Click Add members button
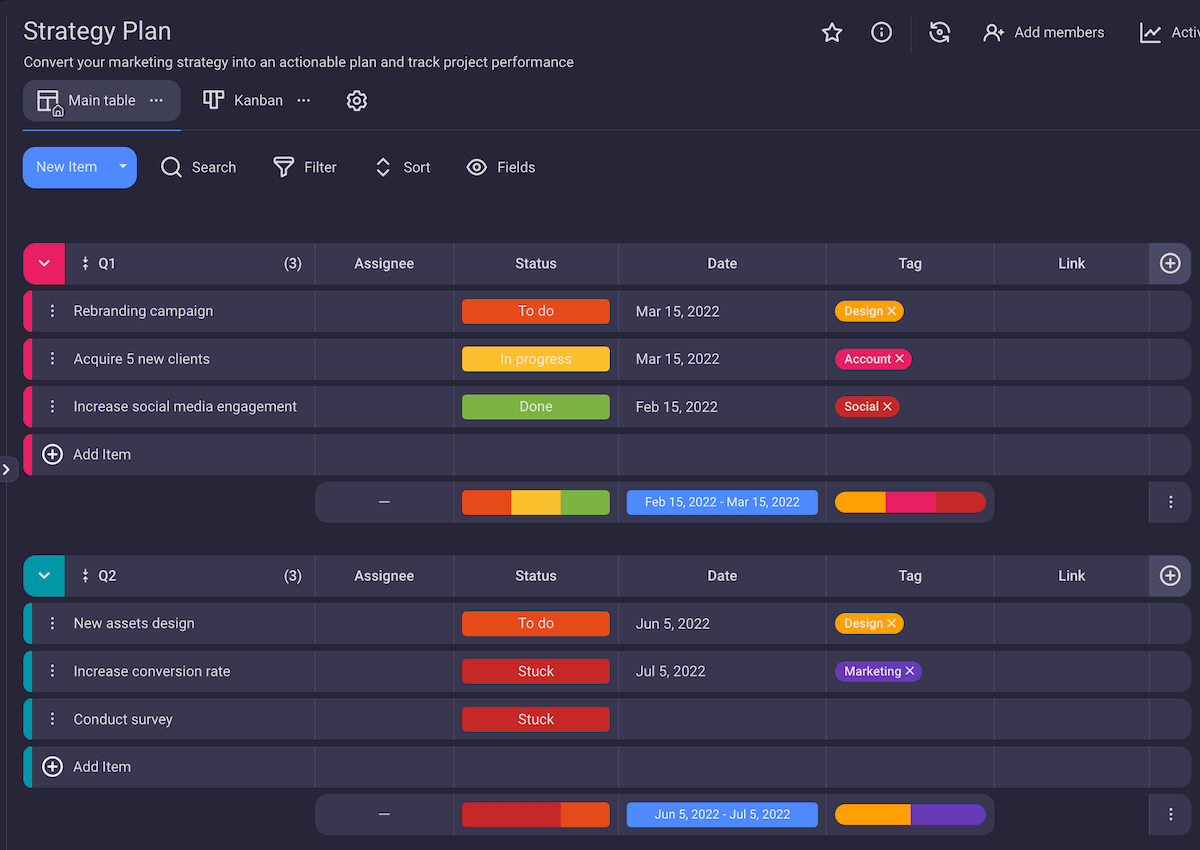1200x850 pixels. coord(1044,33)
